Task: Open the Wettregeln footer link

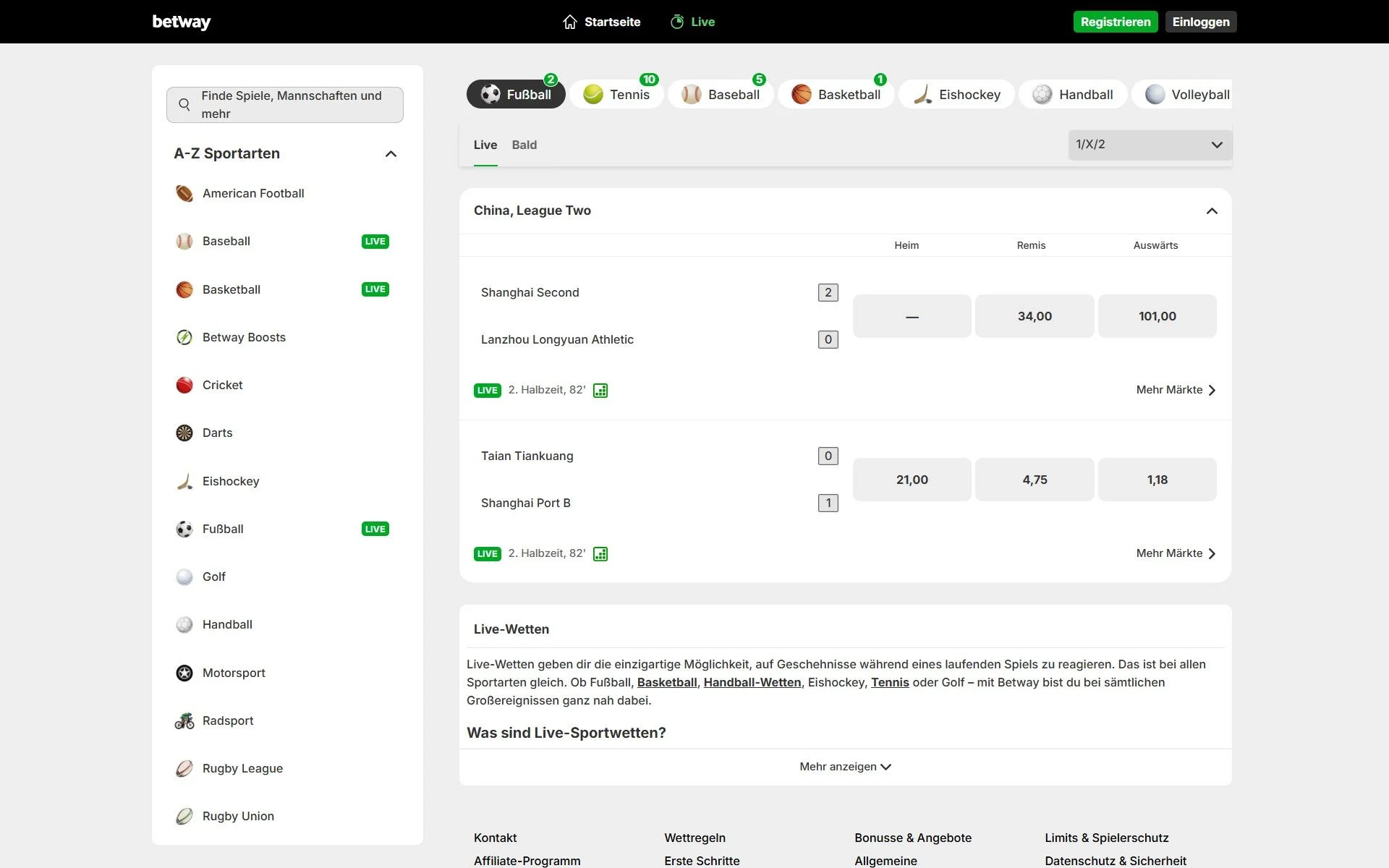Action: pyautogui.click(x=694, y=838)
